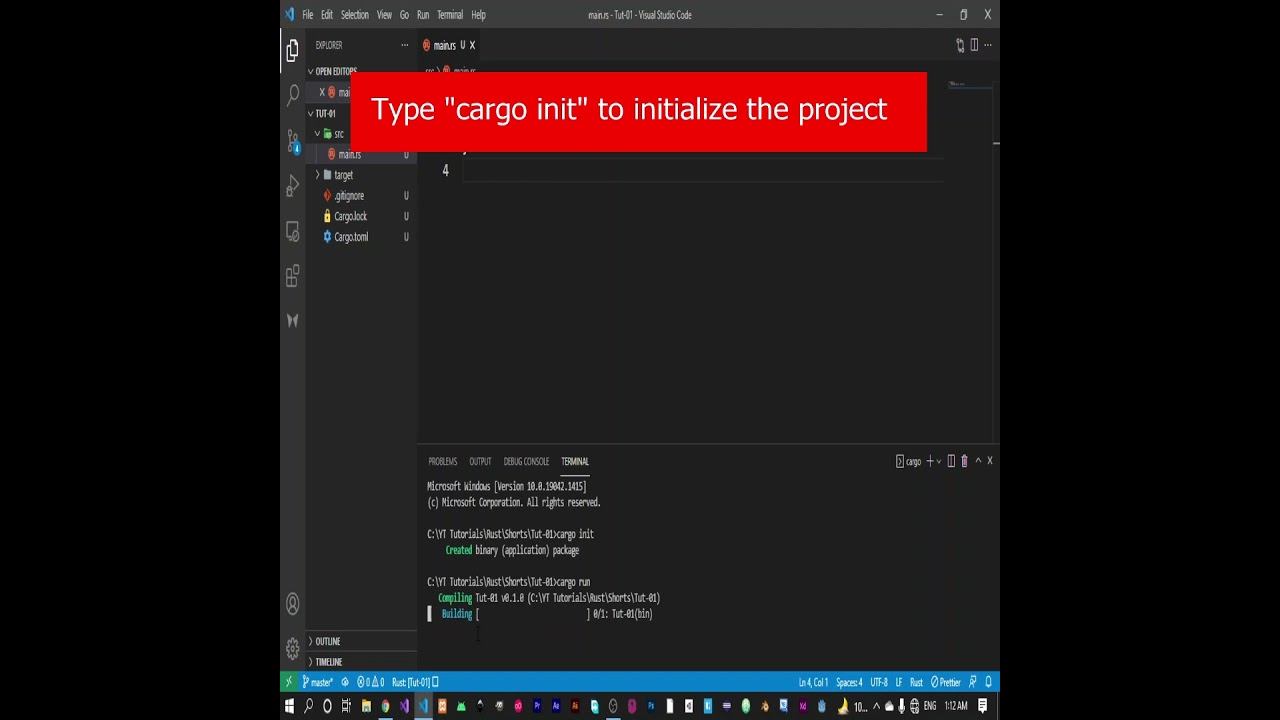Screen dimensions: 1280x720
Task: Kill terminal with trash icon
Action: pos(964,461)
